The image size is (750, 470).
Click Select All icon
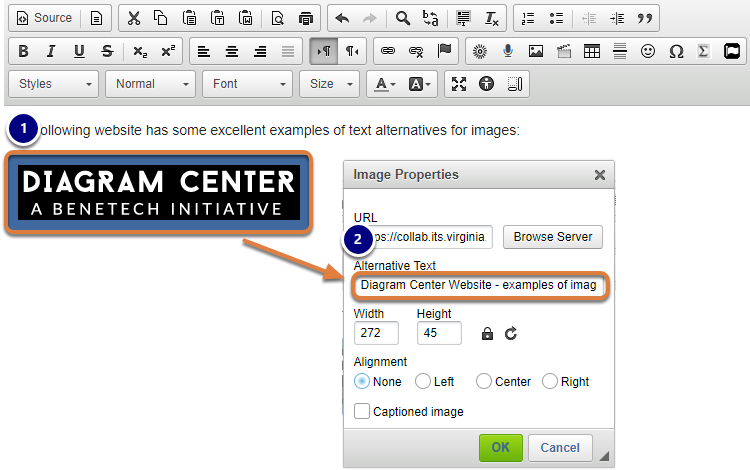pyautogui.click(x=463, y=18)
